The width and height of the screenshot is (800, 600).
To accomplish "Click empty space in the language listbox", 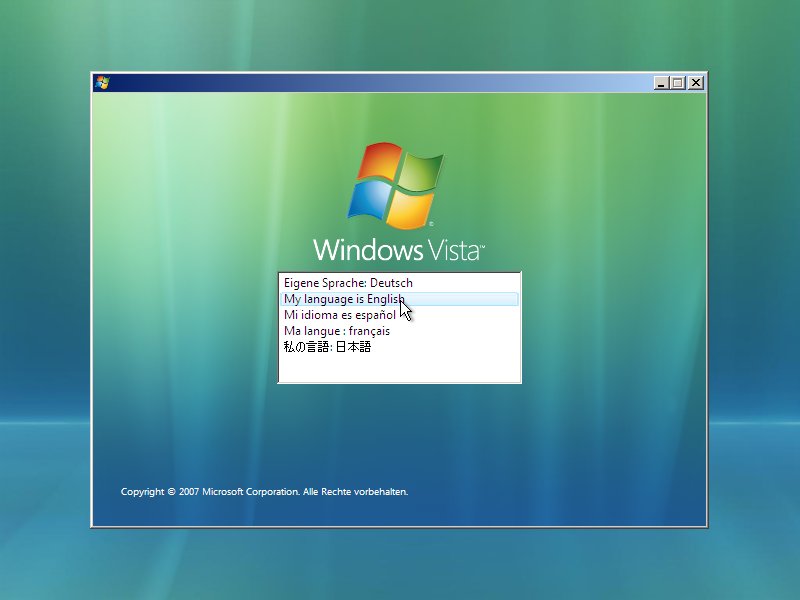I will click(399, 368).
